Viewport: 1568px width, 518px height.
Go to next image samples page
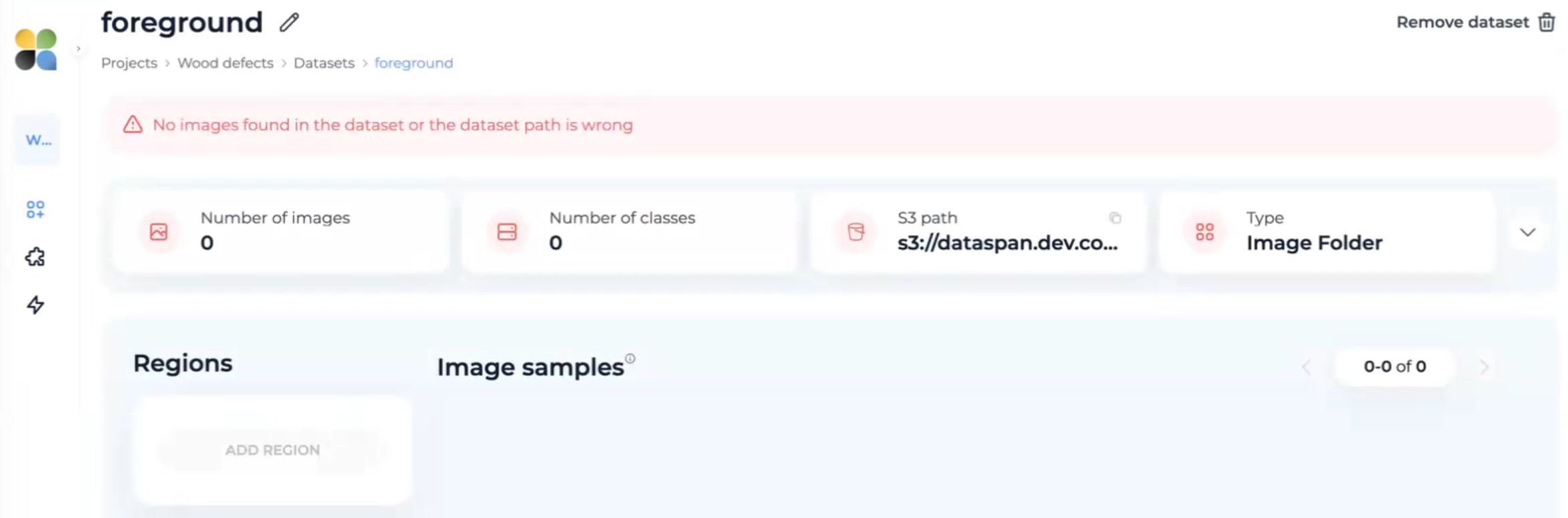1484,366
